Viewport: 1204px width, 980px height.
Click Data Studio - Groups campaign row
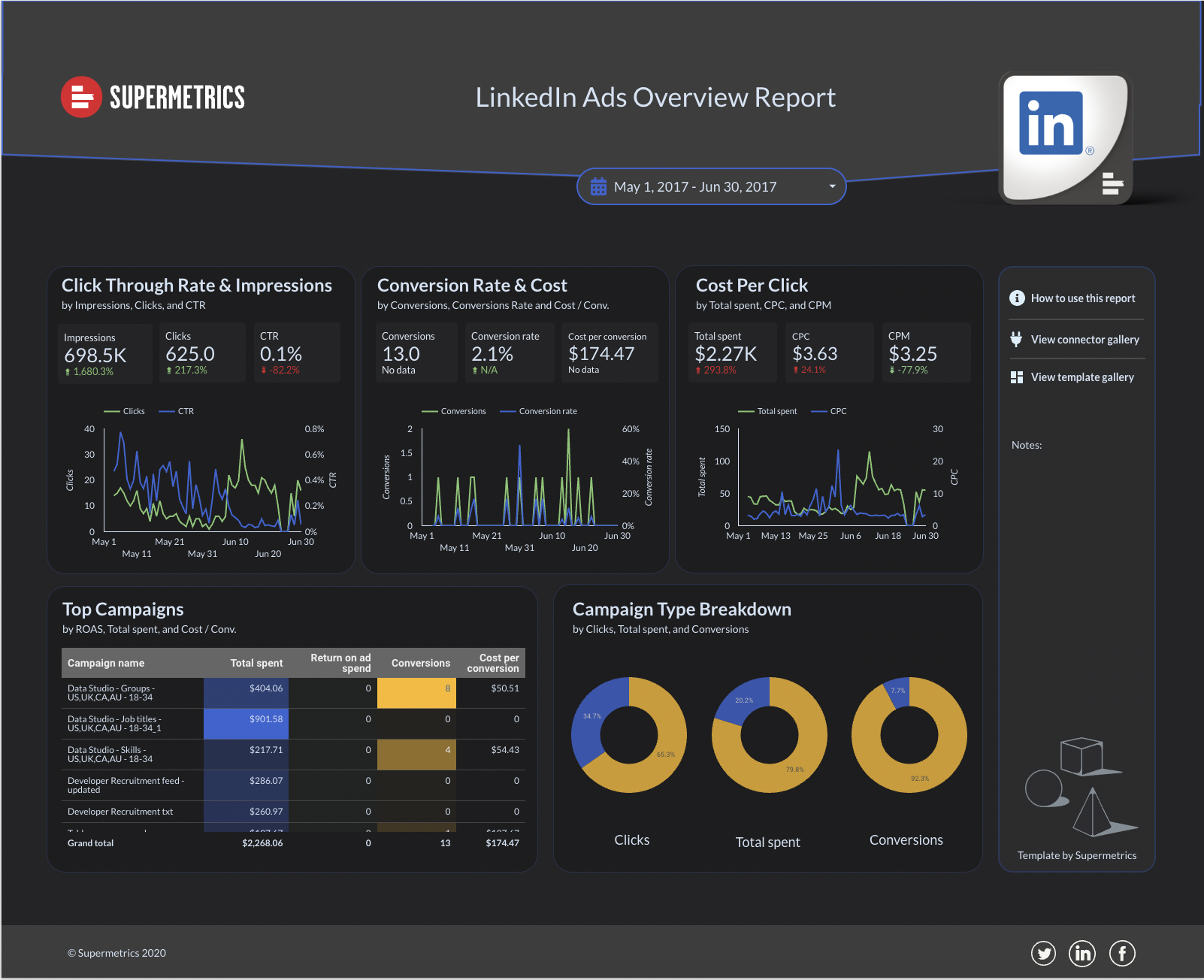[293, 693]
